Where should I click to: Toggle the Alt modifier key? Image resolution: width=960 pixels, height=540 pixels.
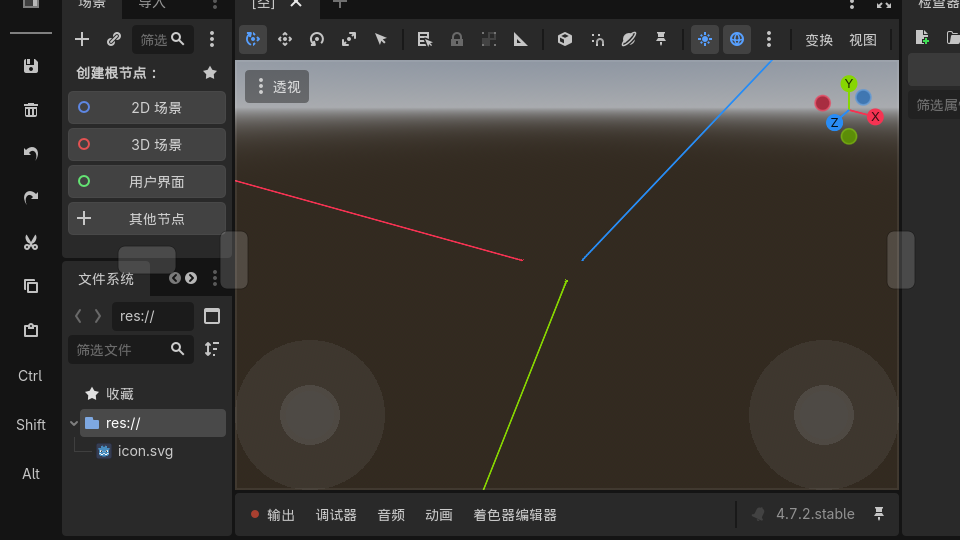(31, 474)
